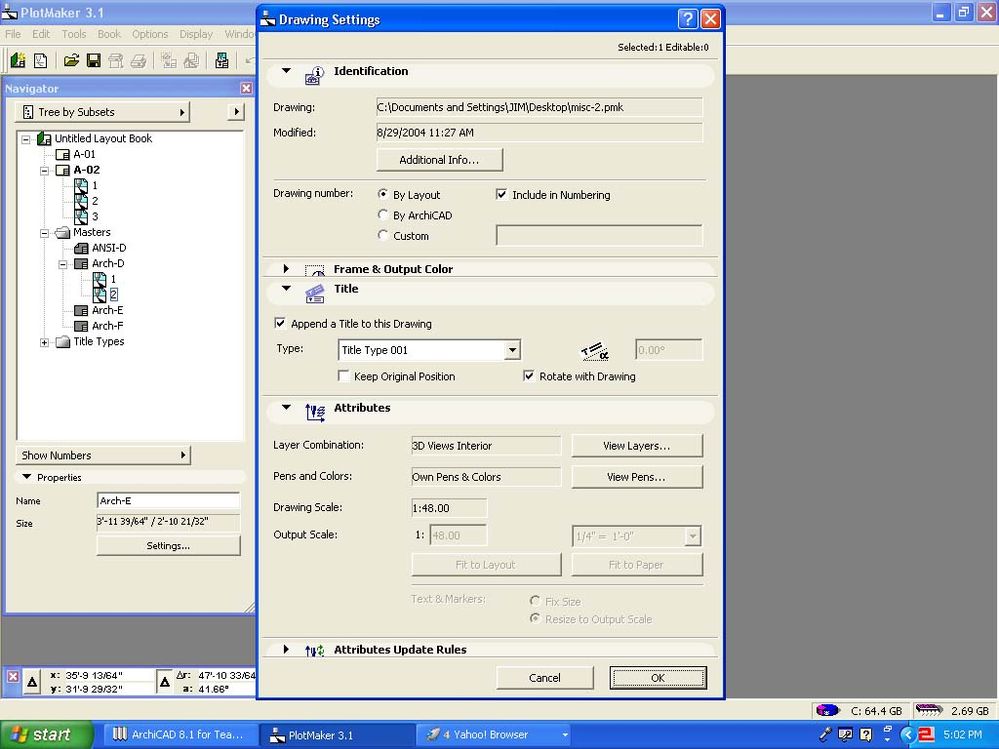The width and height of the screenshot is (999, 749).
Task: Collapse the Identification section
Action: (286, 71)
